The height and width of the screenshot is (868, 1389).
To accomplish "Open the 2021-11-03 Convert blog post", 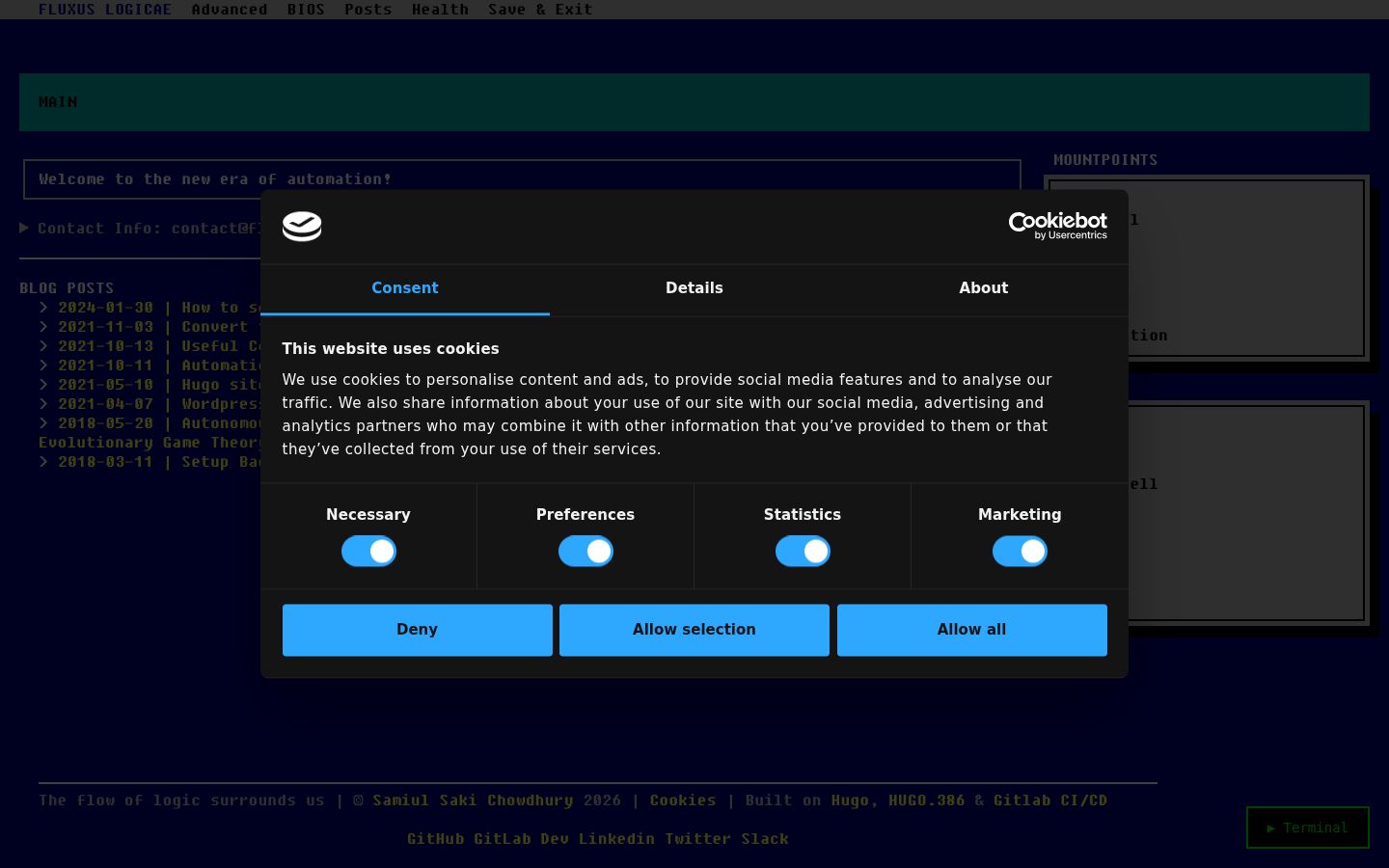I will click(x=159, y=327).
